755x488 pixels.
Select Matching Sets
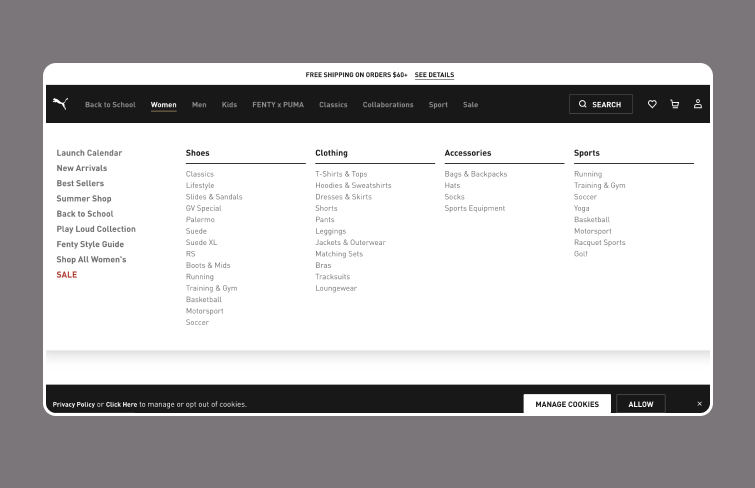click(x=339, y=254)
